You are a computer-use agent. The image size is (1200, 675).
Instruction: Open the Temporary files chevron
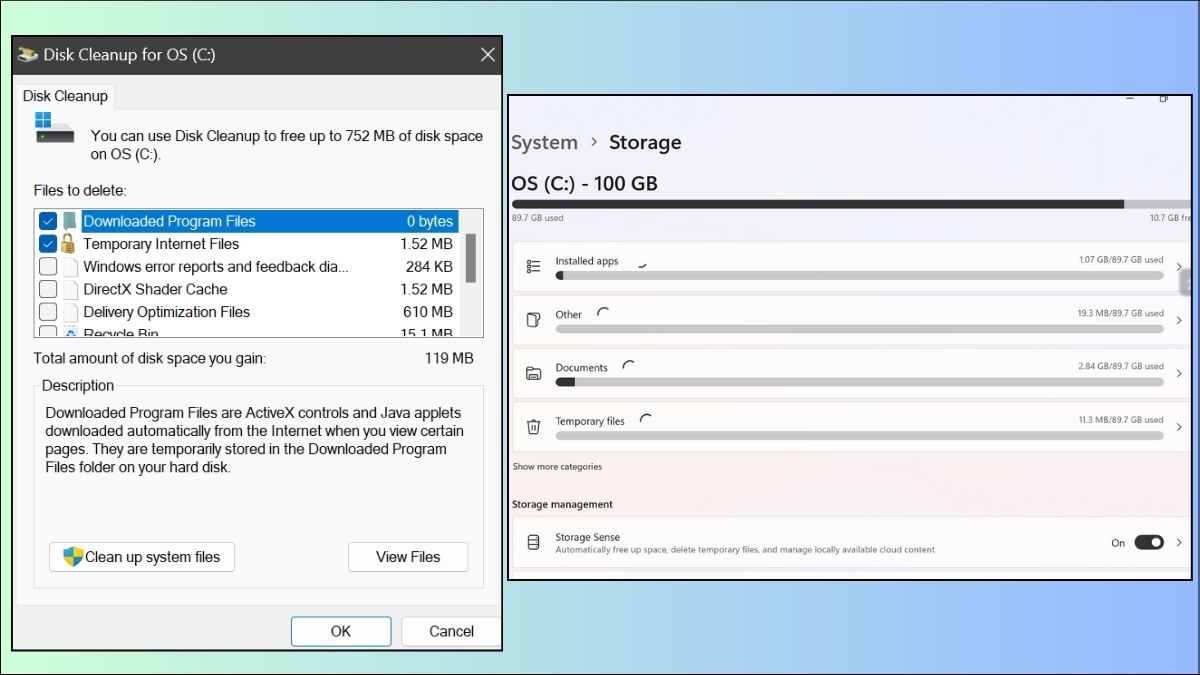1180,427
